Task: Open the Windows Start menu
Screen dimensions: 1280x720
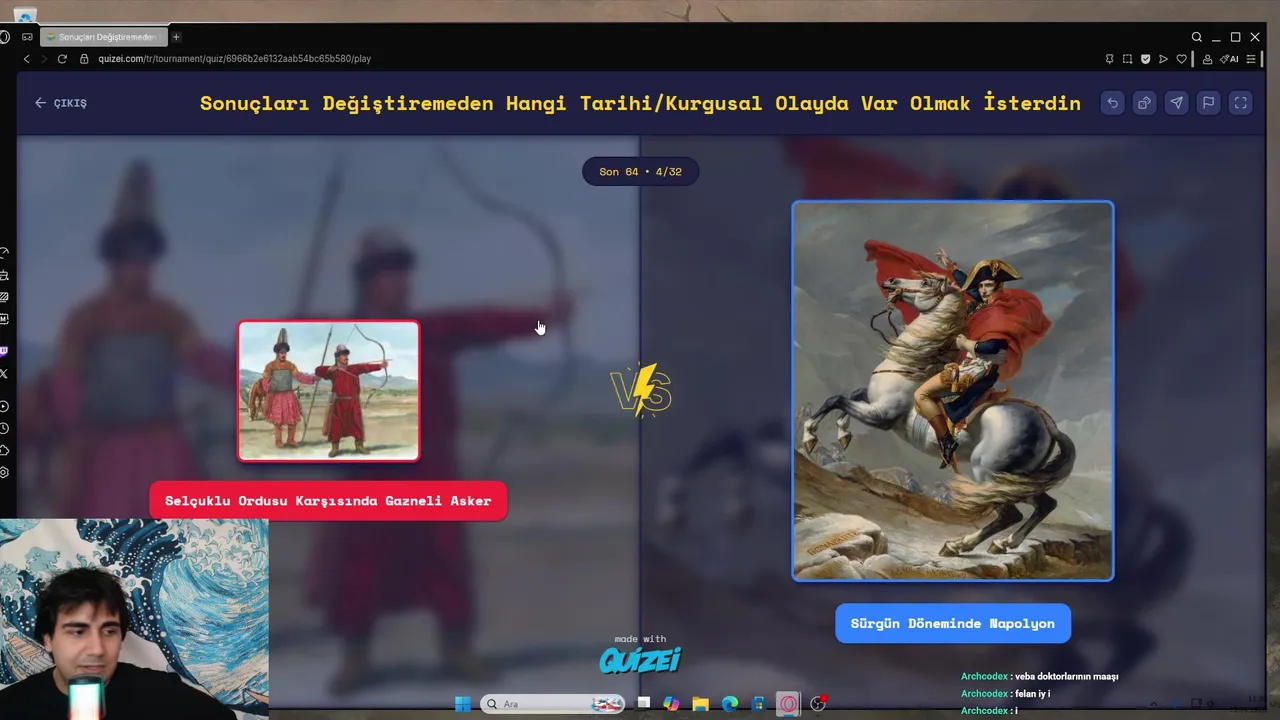Action: pyautogui.click(x=462, y=704)
